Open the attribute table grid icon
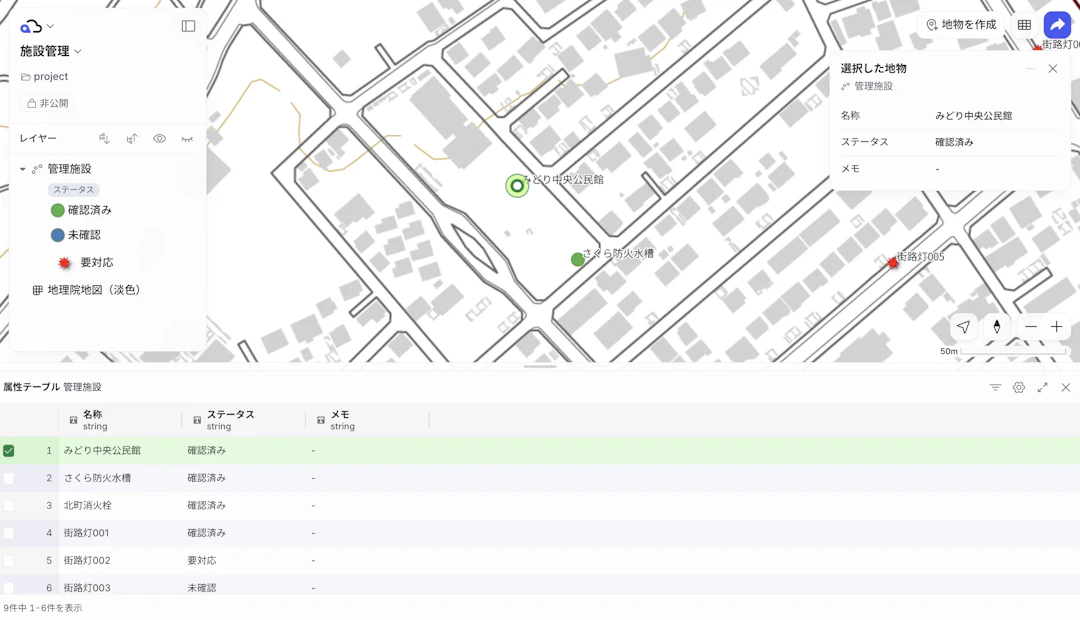 click(1024, 25)
